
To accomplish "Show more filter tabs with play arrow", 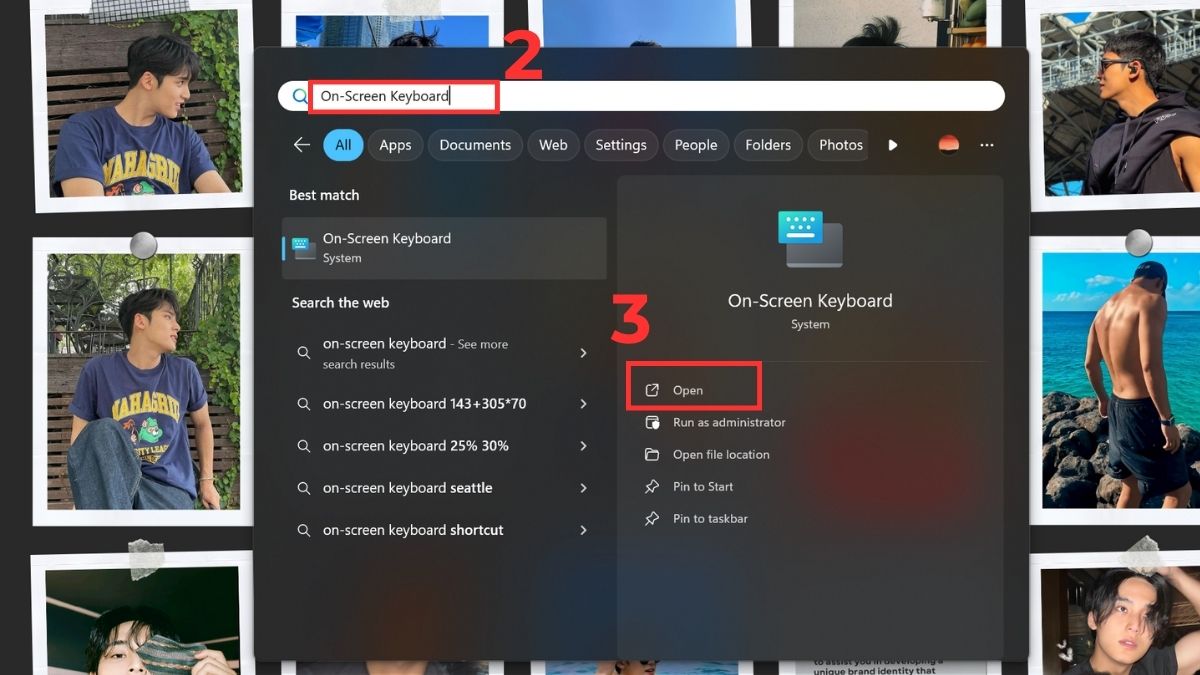I will pos(892,145).
